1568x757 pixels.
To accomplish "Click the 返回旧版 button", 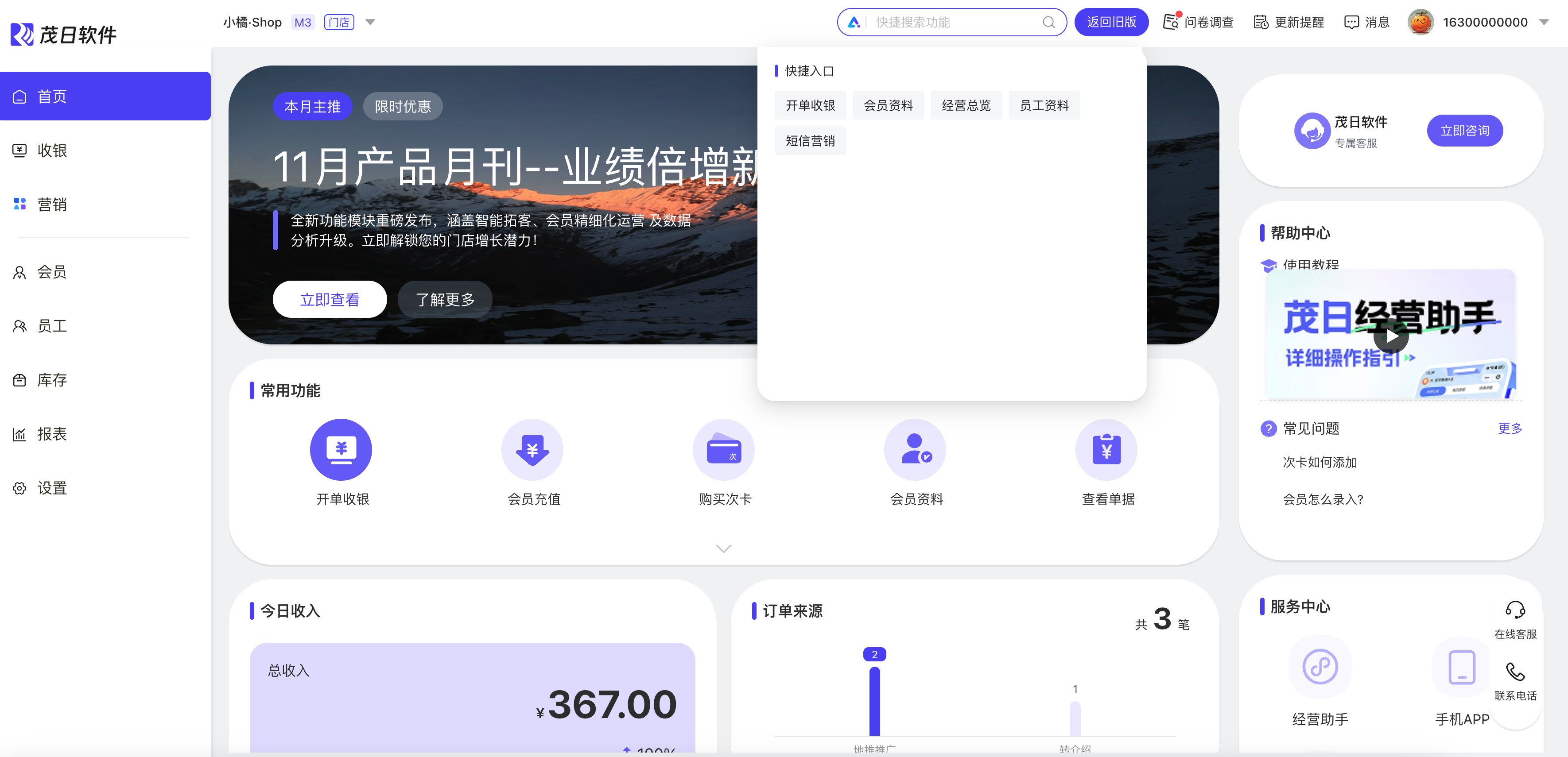I will [x=1111, y=23].
